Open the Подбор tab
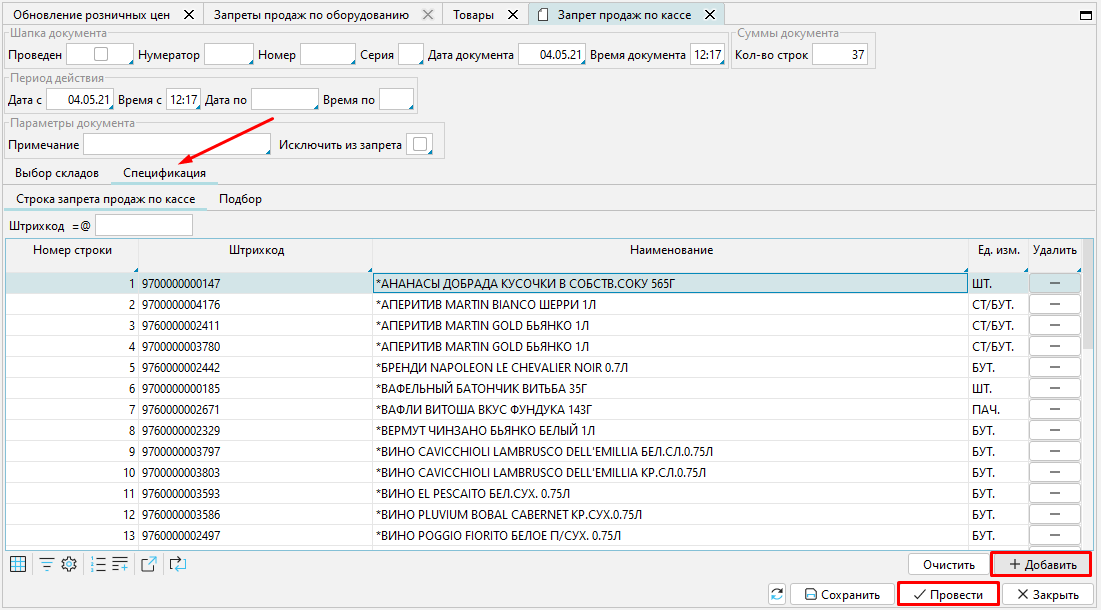This screenshot has width=1101, height=610. tap(240, 199)
